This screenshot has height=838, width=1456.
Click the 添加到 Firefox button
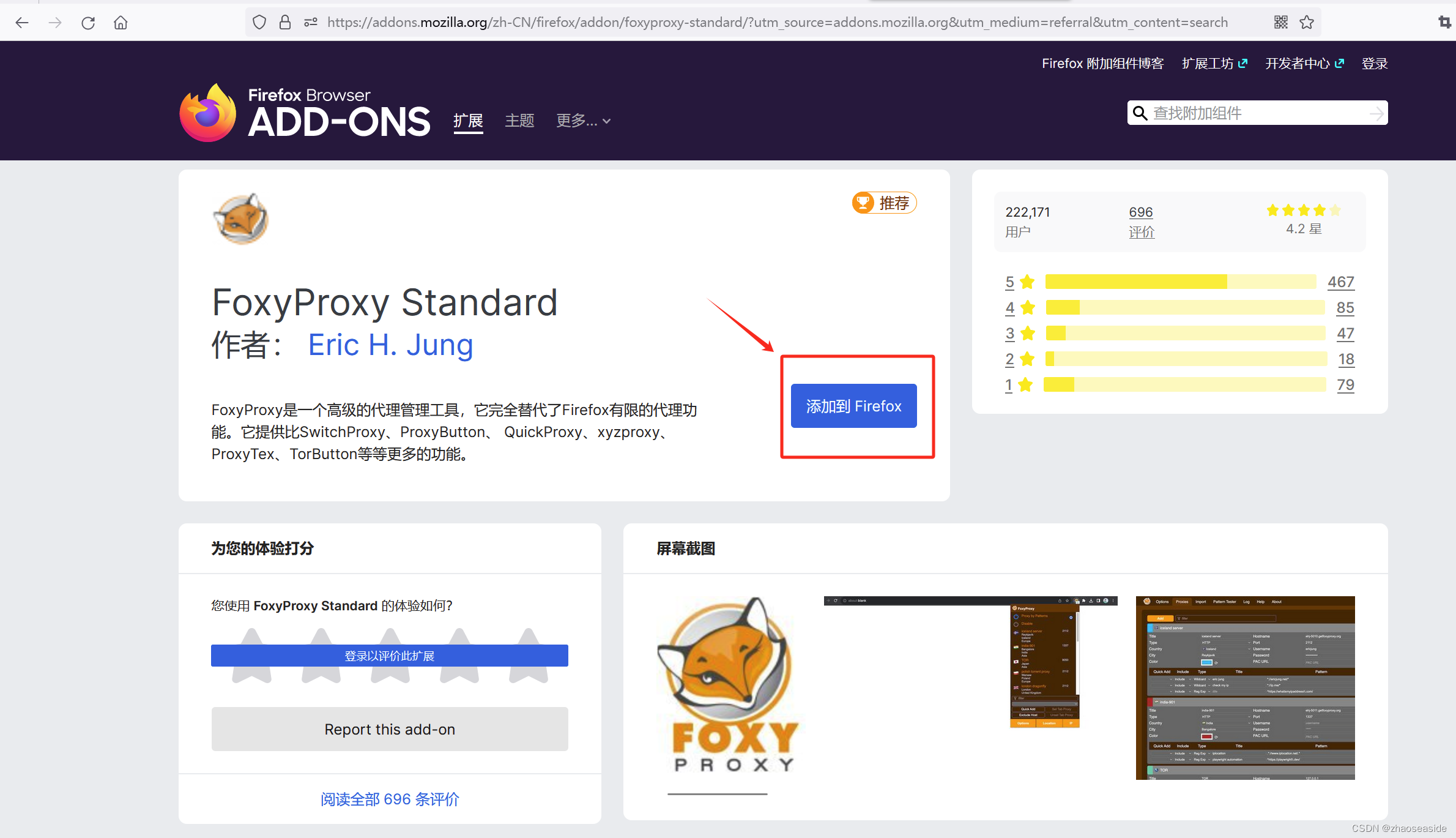pyautogui.click(x=853, y=406)
